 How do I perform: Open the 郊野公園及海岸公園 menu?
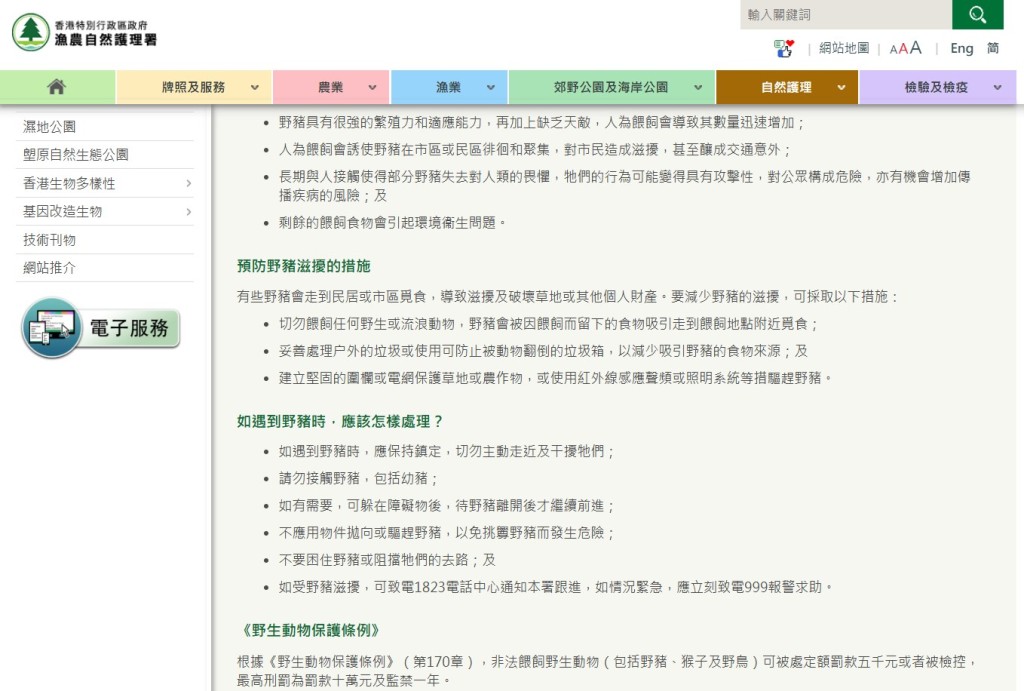(611, 87)
